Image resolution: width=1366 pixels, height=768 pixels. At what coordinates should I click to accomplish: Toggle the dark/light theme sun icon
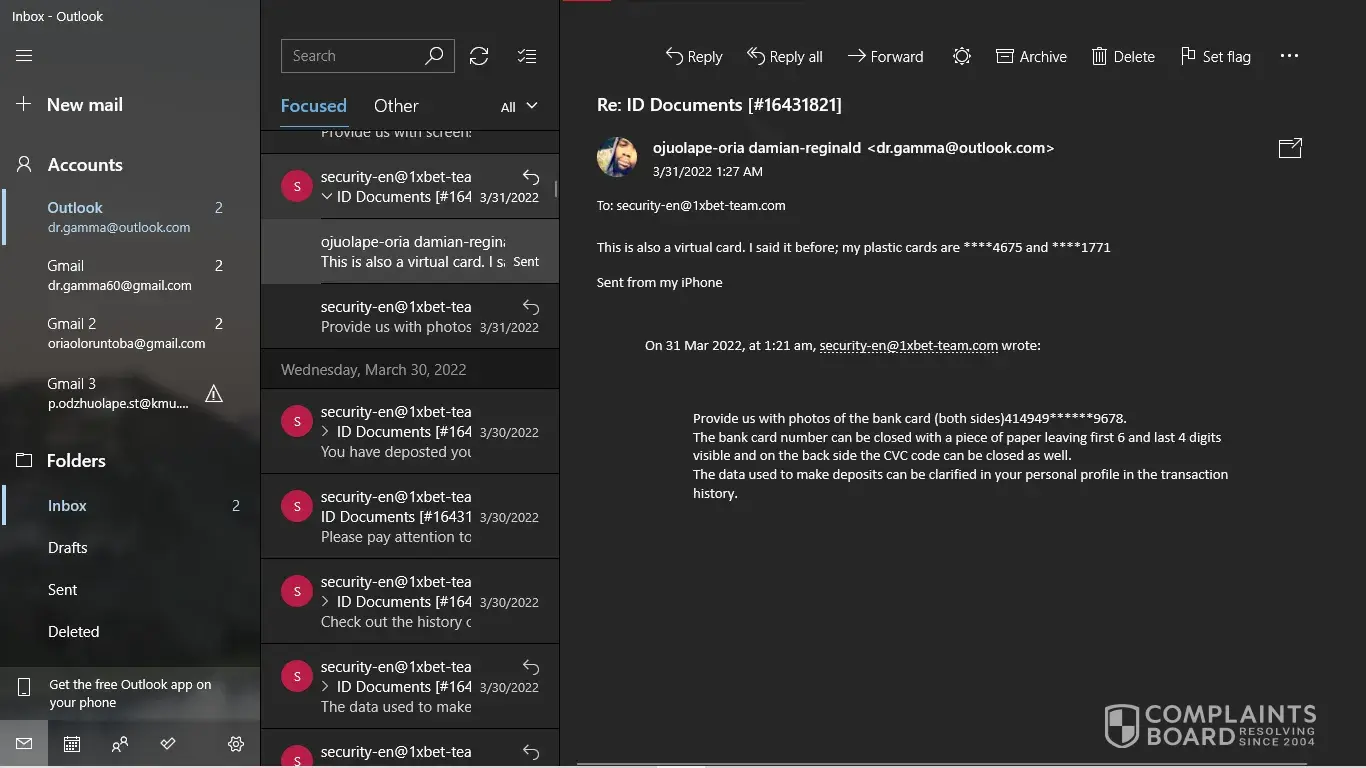tap(961, 56)
